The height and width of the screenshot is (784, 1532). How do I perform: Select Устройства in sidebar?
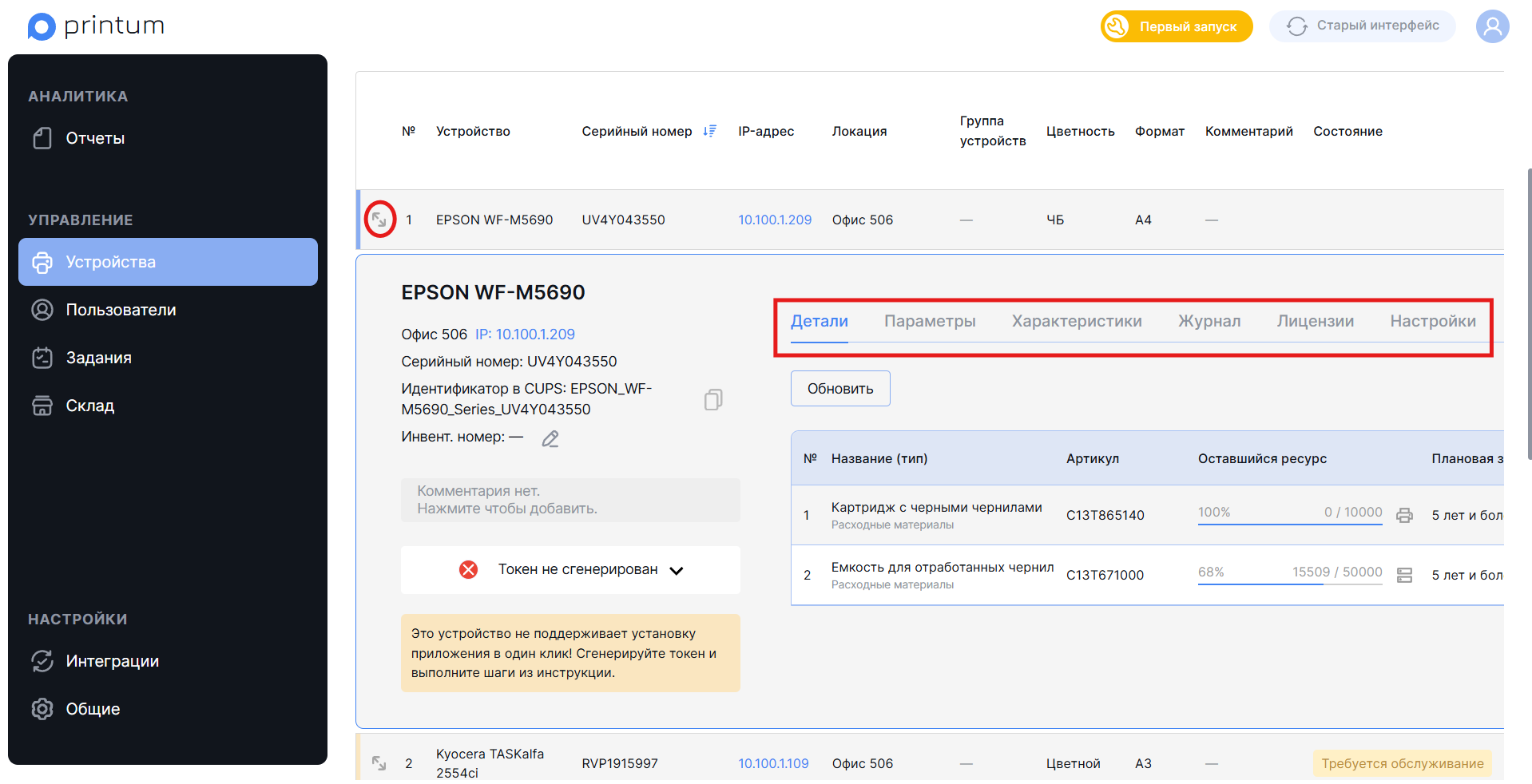click(168, 262)
